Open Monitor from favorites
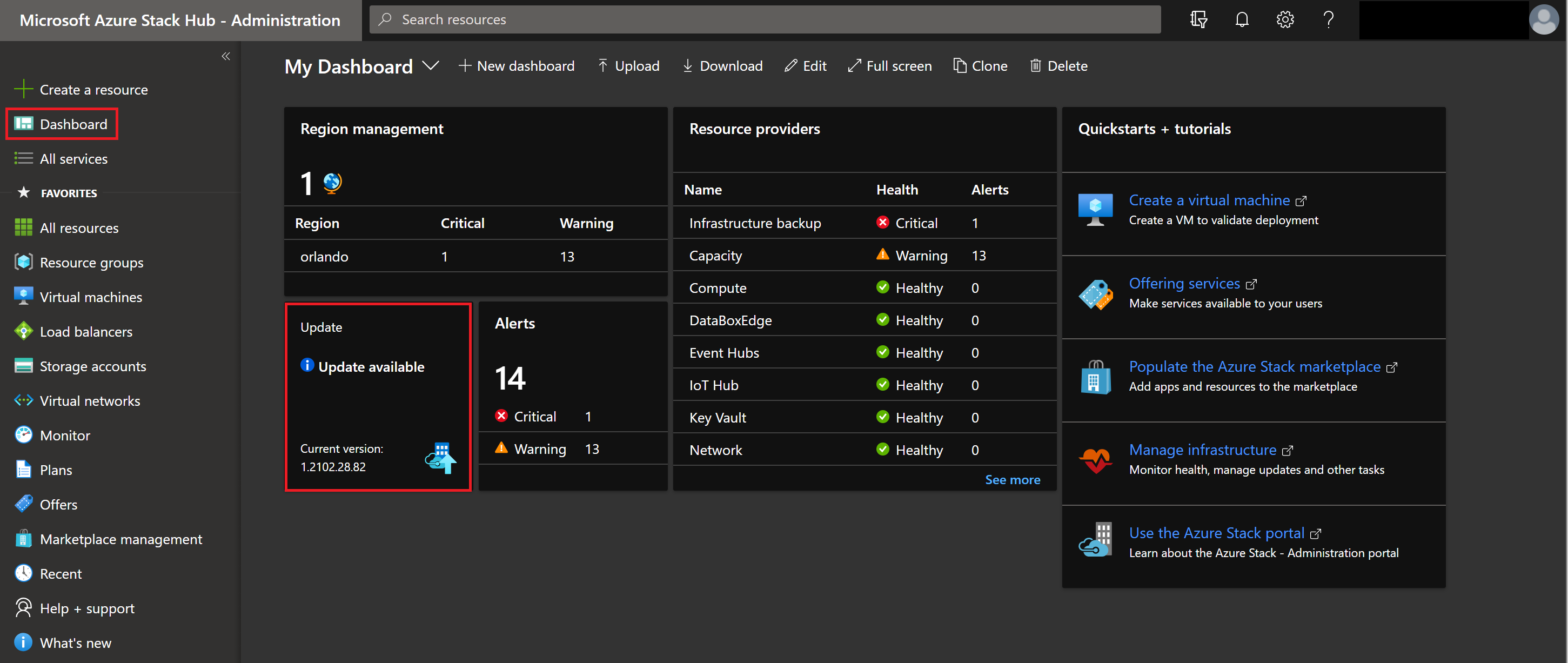This screenshot has height=663, width=1568. (64, 436)
